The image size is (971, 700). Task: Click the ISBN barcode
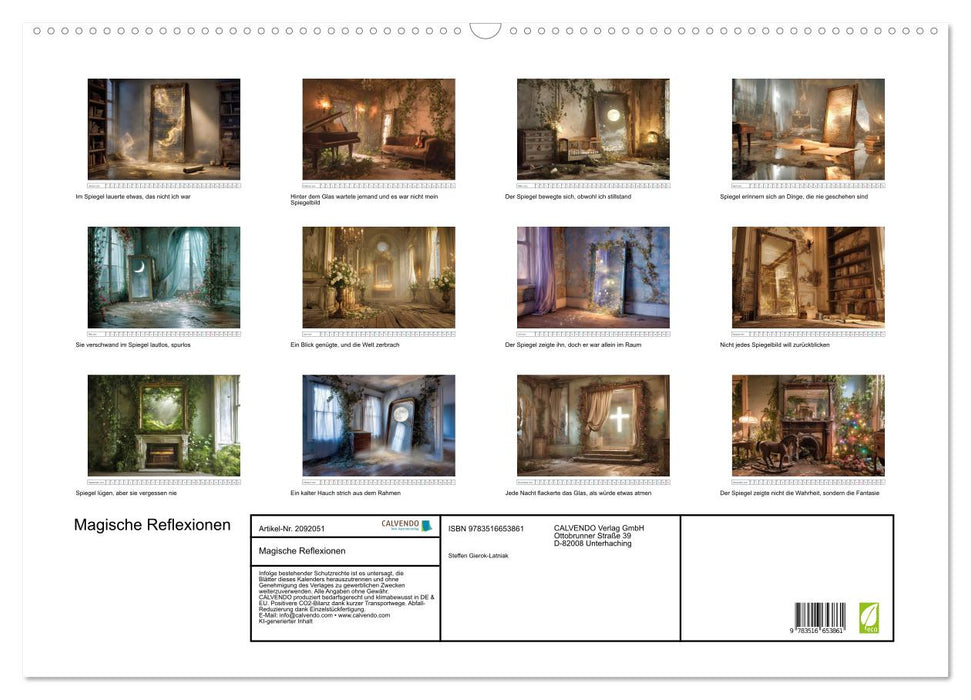820,619
